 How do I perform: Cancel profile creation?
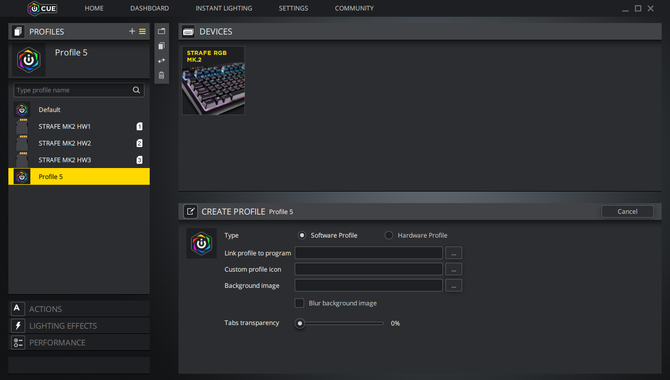(627, 211)
